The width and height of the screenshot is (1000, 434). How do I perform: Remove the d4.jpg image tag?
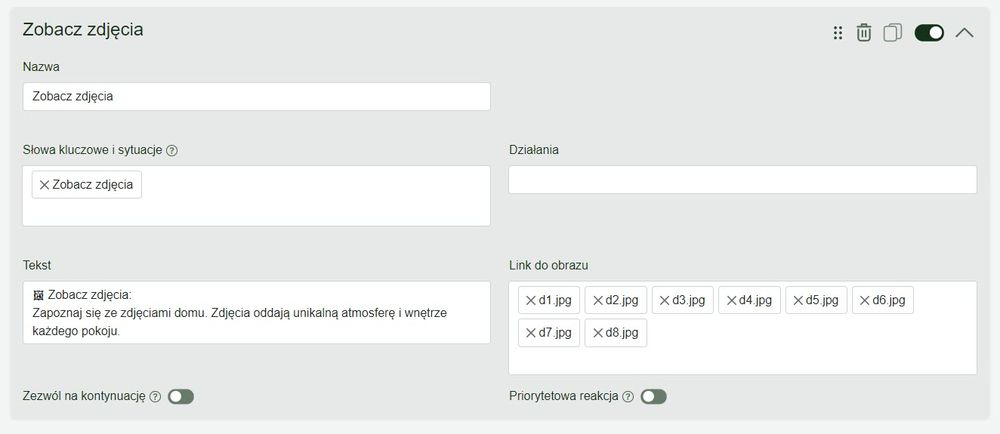[x=731, y=300]
